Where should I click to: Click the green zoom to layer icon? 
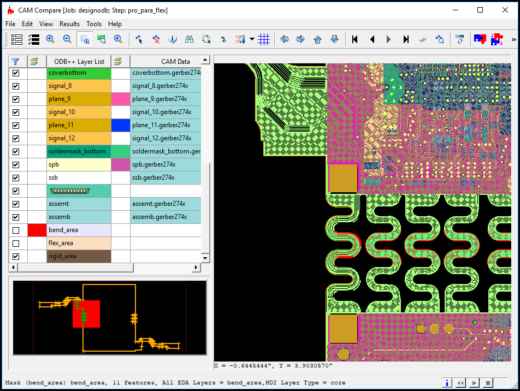coord(101,39)
